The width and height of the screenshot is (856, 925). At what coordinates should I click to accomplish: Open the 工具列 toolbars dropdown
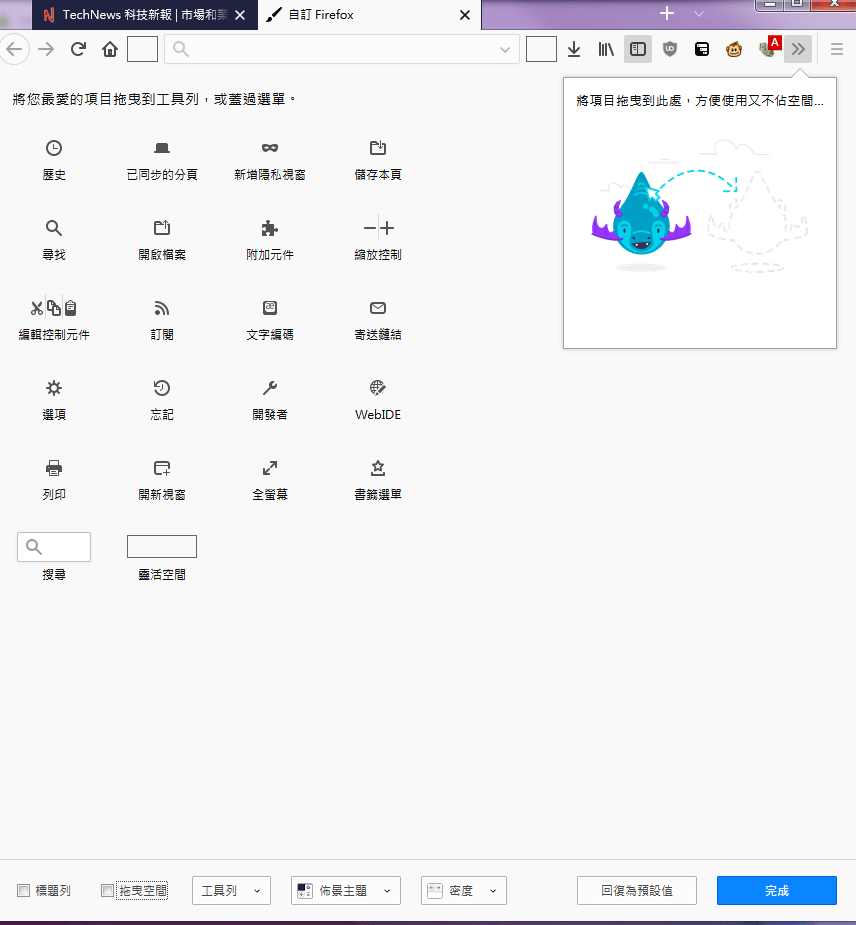231,891
